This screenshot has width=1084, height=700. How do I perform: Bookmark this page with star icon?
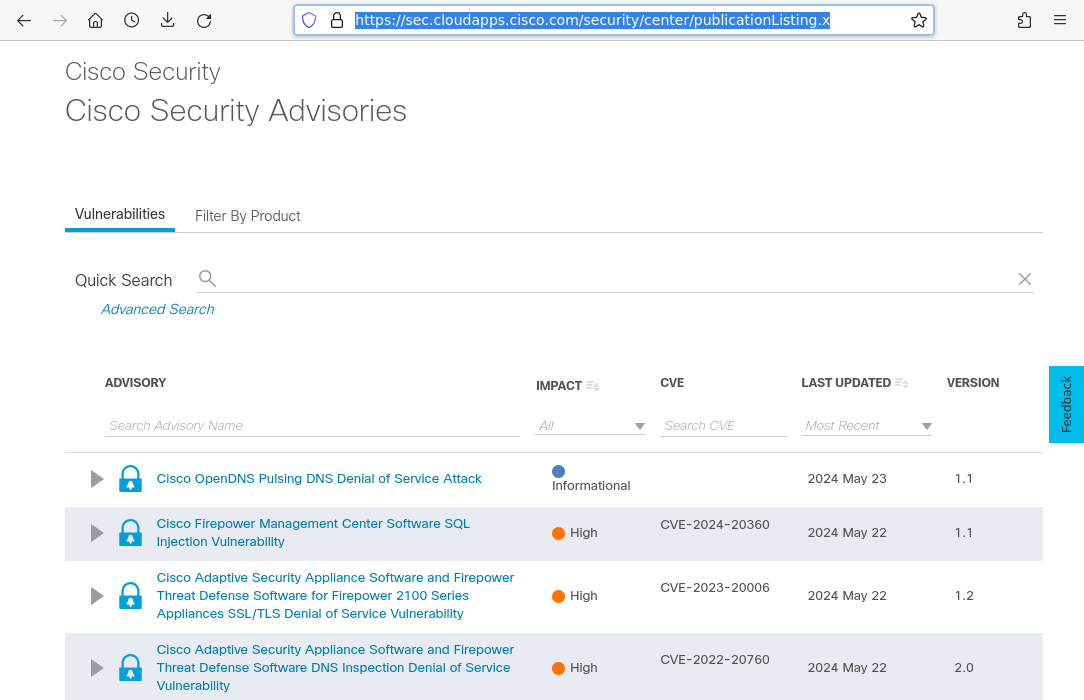tap(918, 20)
